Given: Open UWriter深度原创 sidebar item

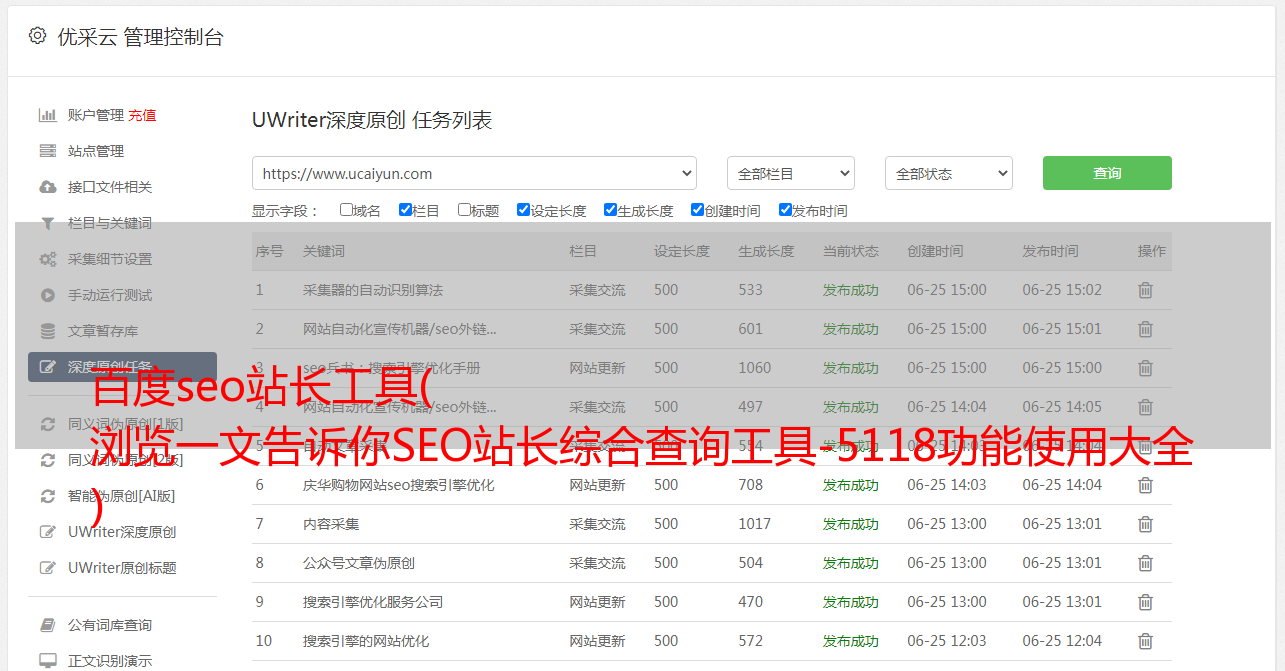Looking at the screenshot, I should (x=122, y=532).
